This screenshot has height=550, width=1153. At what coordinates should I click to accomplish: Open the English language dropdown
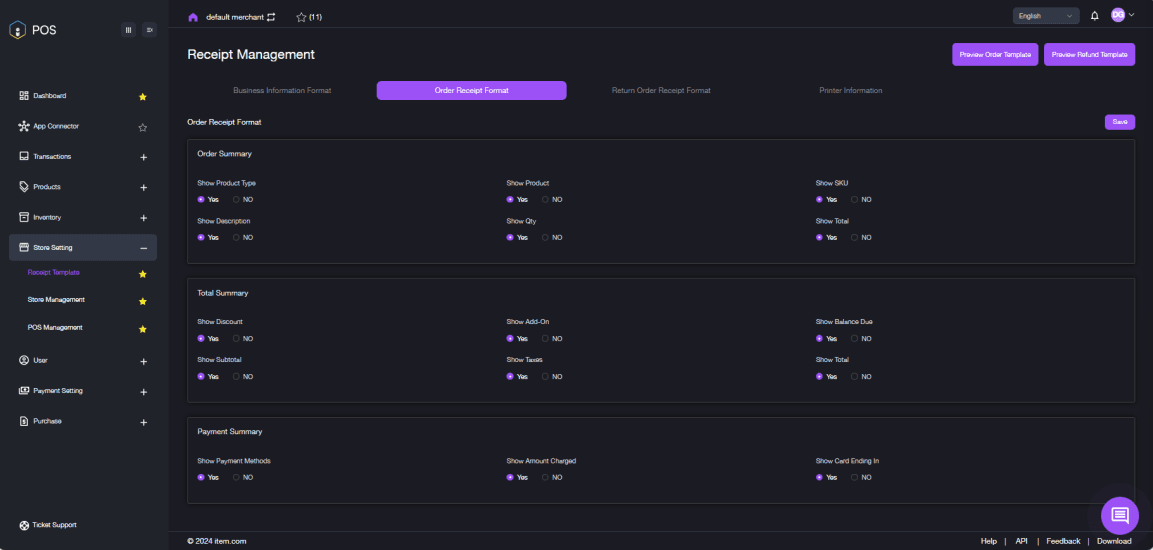pyautogui.click(x=1046, y=15)
